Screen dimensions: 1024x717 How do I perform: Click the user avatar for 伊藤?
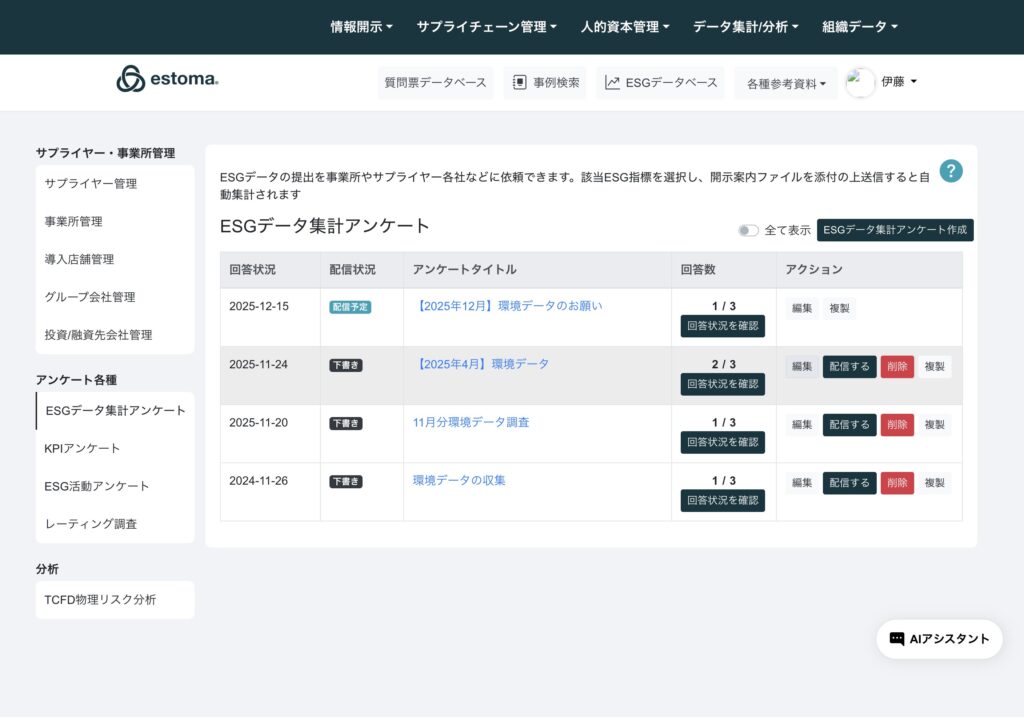tap(860, 83)
